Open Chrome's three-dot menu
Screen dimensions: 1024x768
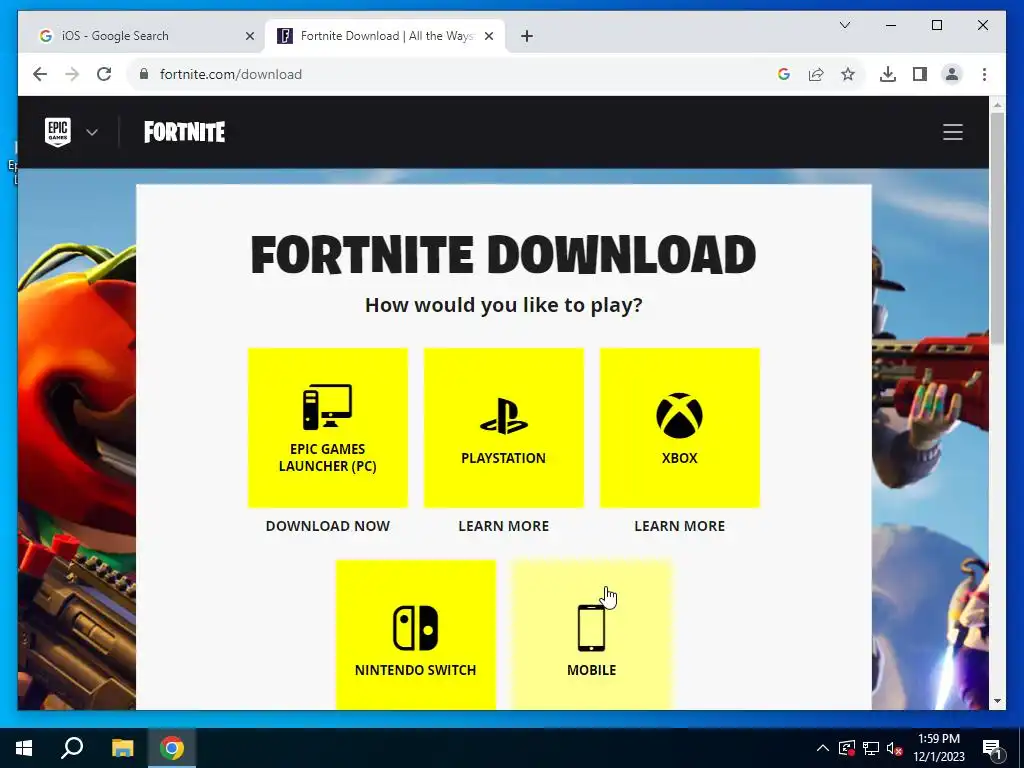pyautogui.click(x=984, y=74)
